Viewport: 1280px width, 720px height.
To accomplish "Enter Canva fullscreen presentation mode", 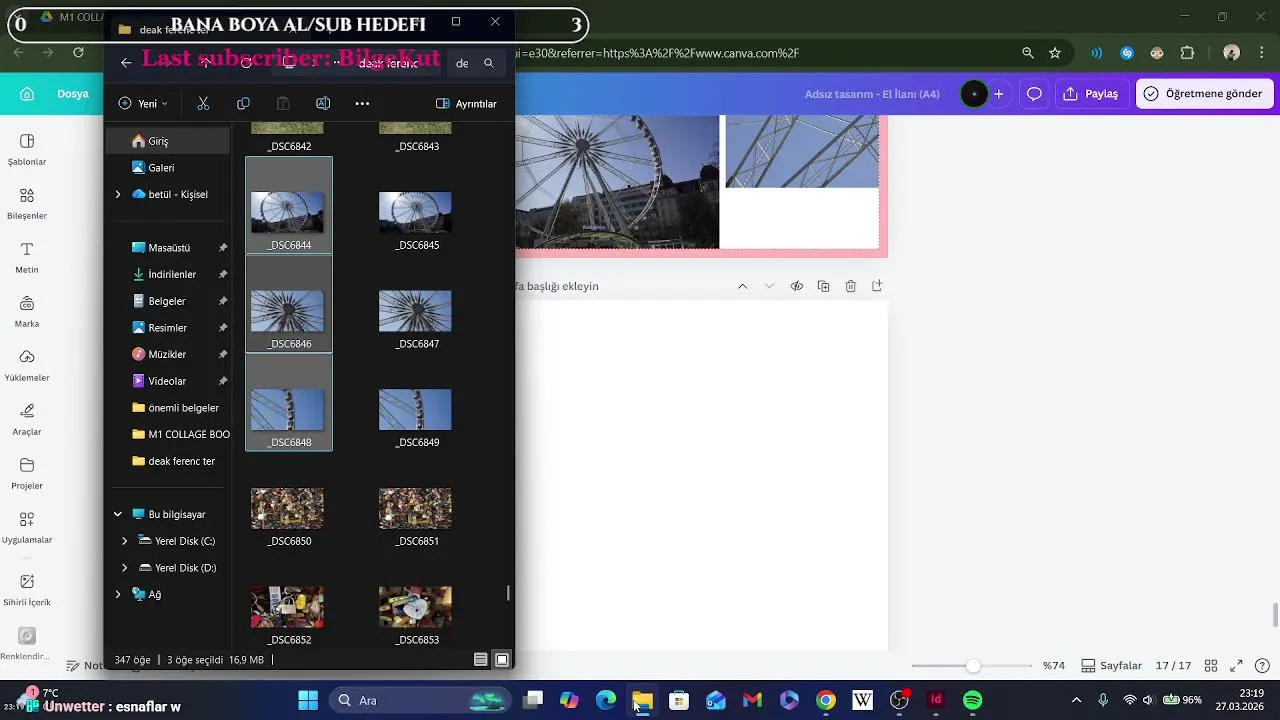I will (x=1237, y=666).
